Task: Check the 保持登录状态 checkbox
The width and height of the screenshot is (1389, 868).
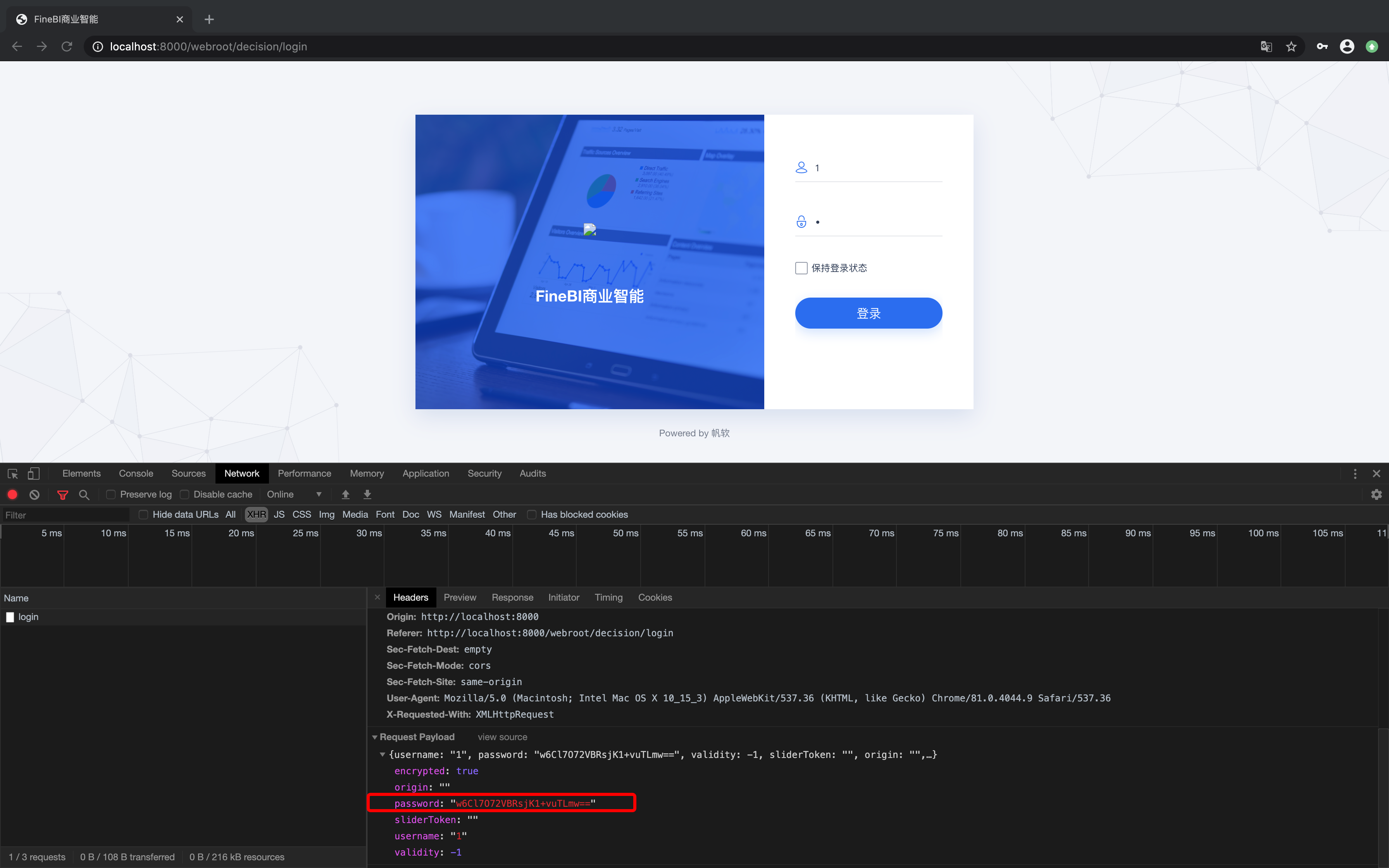Action: [x=801, y=268]
